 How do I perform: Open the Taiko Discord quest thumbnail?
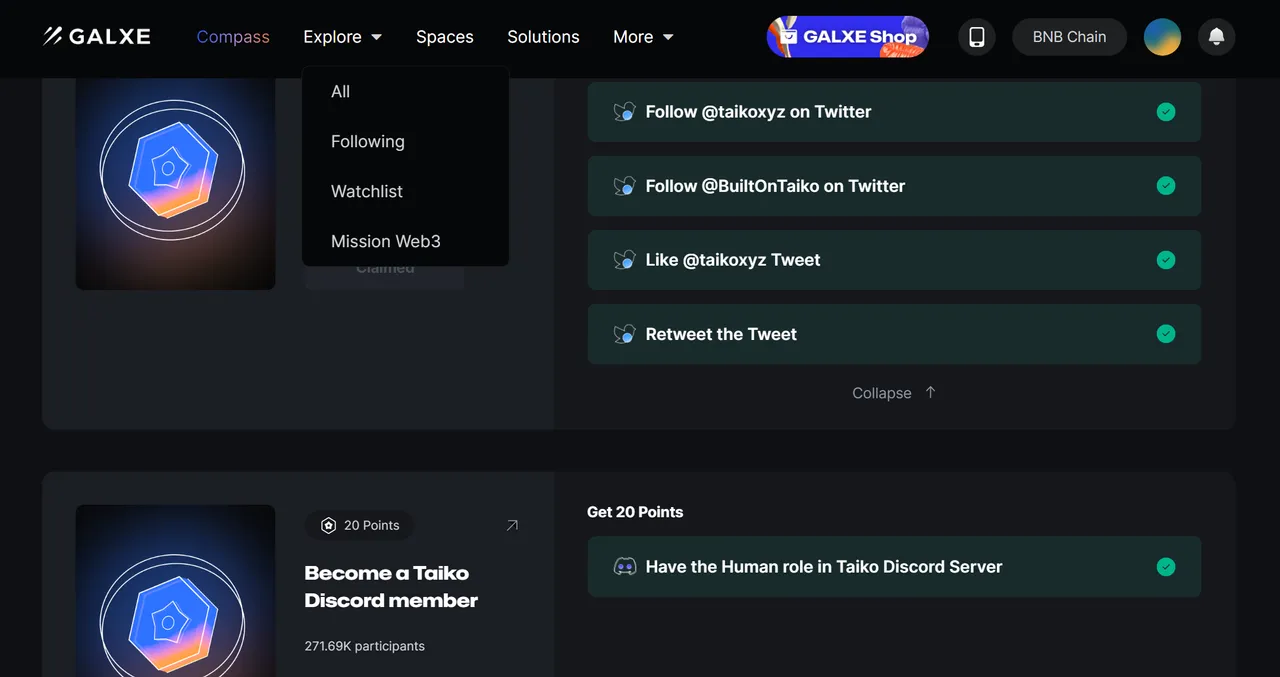175,590
